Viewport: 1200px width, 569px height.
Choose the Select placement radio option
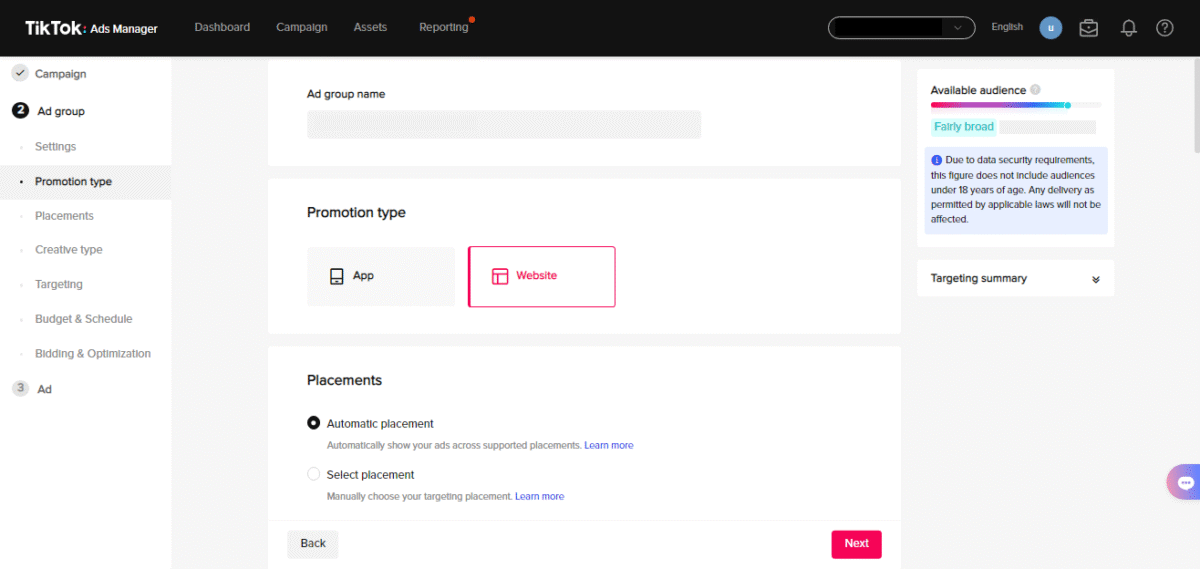pyautogui.click(x=314, y=474)
